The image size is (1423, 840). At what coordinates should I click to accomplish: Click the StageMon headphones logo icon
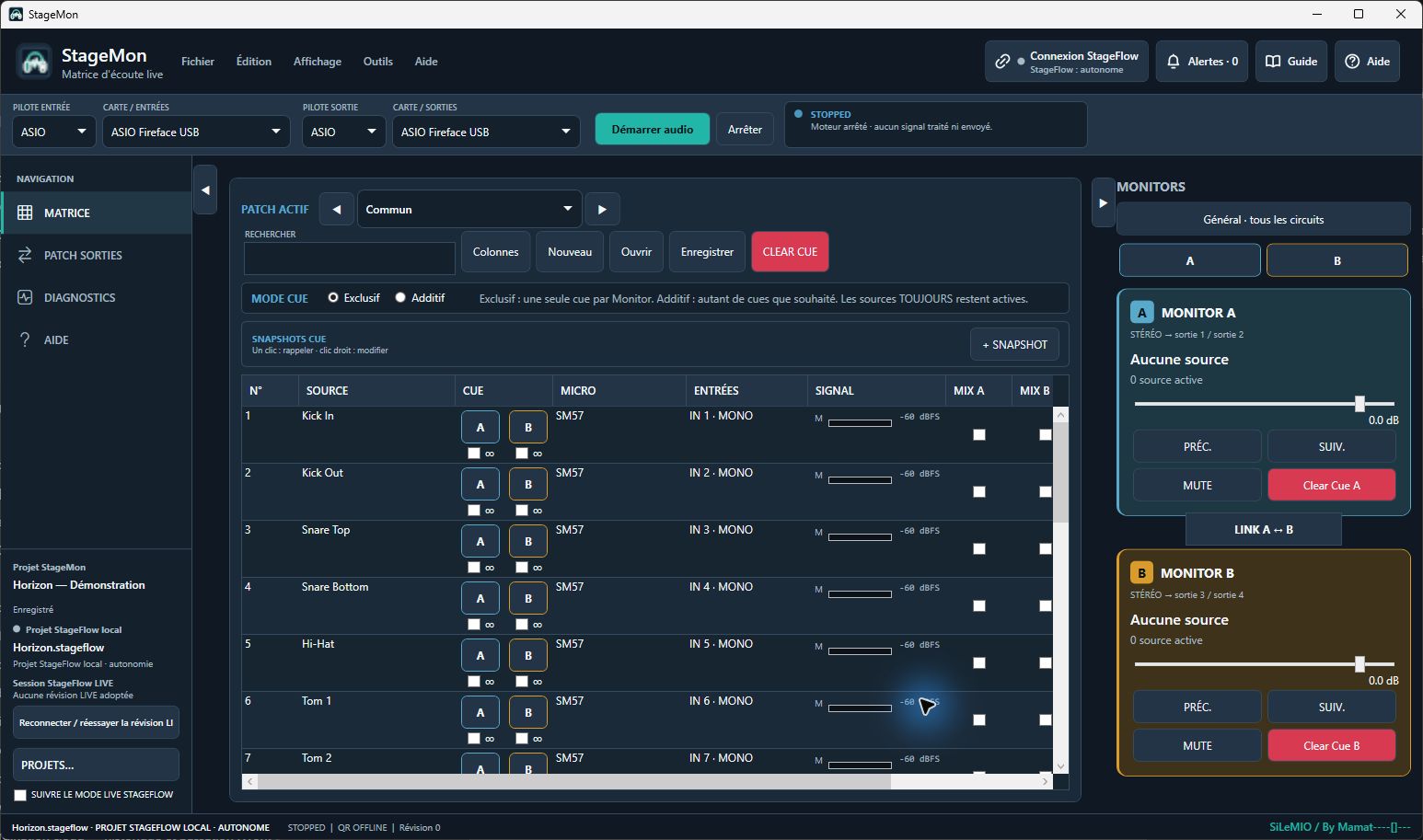pos(35,62)
